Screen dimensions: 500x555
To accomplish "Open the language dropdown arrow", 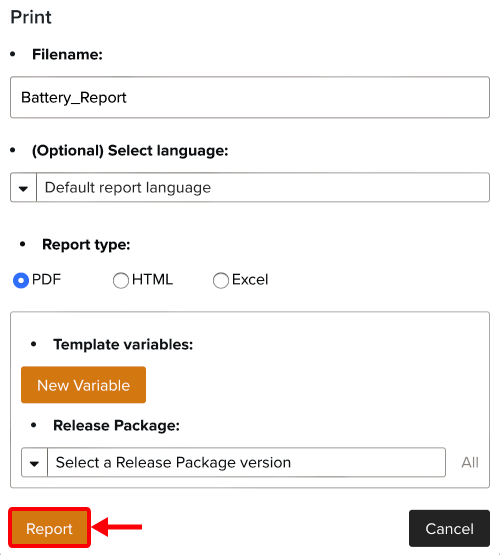I will coord(23,188).
